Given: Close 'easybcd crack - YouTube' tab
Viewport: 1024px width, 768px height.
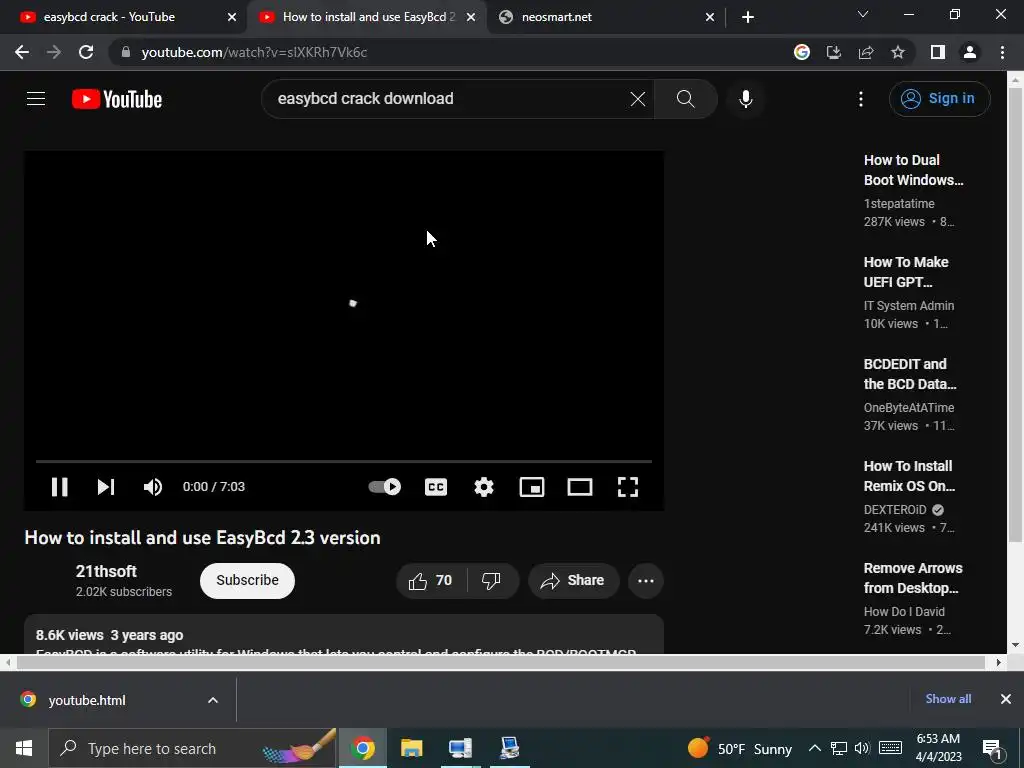Looking at the screenshot, I should pyautogui.click(x=231, y=17).
